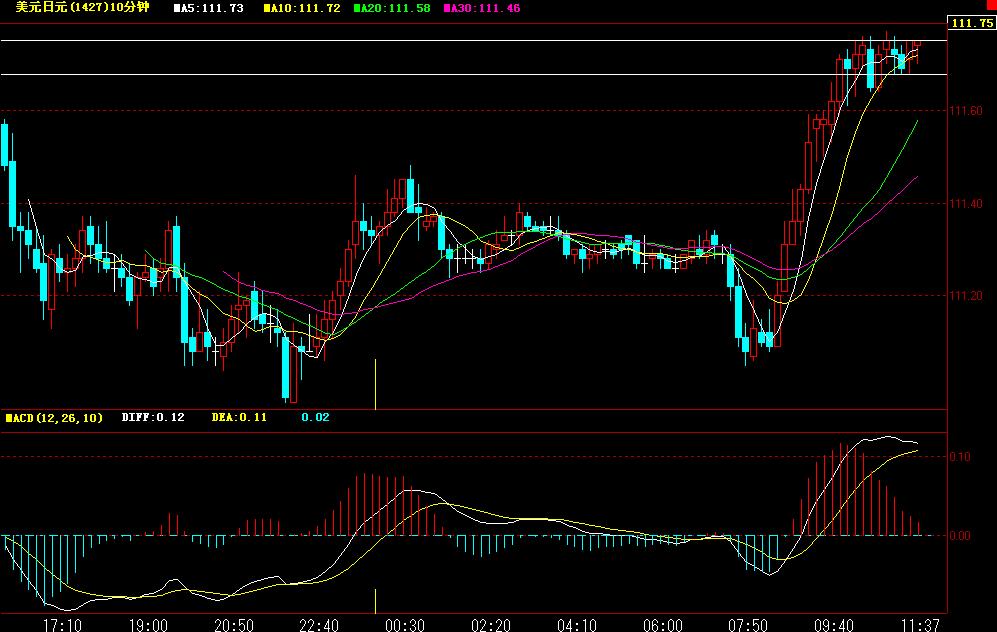Screen dimensions: 997x632
Task: Click the 07:50 time axis label
Action: coord(748,625)
